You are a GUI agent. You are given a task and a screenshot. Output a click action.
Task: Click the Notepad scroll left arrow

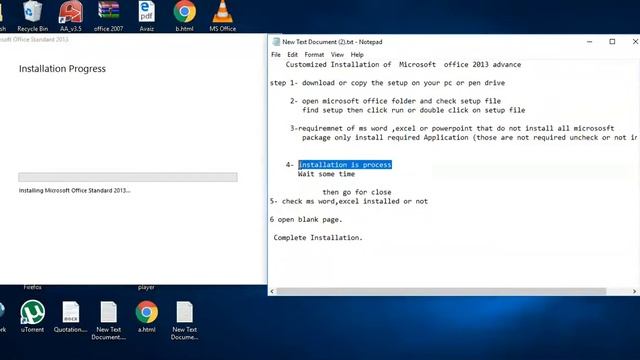click(272, 291)
